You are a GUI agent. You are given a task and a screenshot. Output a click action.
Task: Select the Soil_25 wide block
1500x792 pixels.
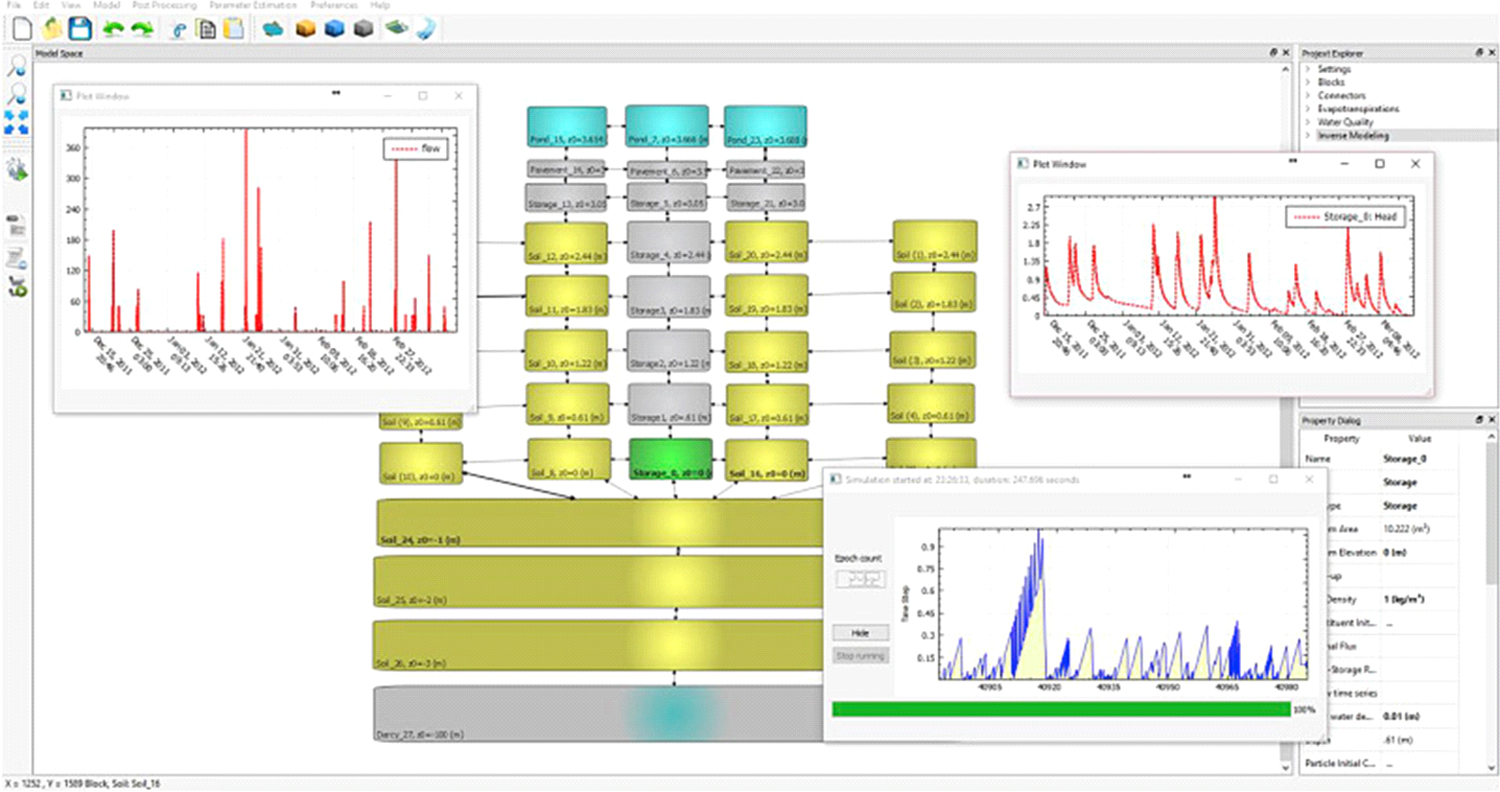(600, 582)
